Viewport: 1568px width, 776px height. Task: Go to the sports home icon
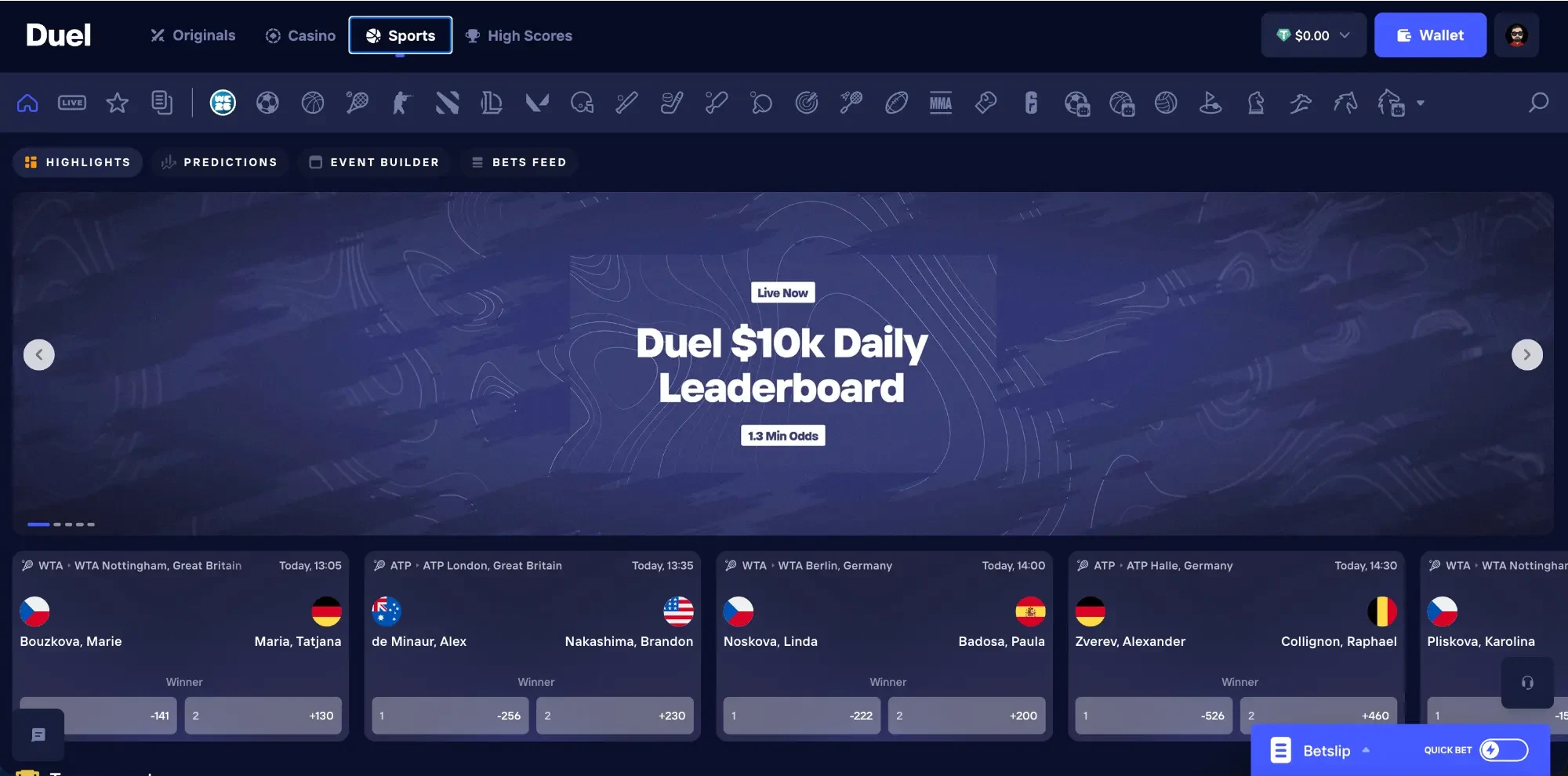pos(27,103)
